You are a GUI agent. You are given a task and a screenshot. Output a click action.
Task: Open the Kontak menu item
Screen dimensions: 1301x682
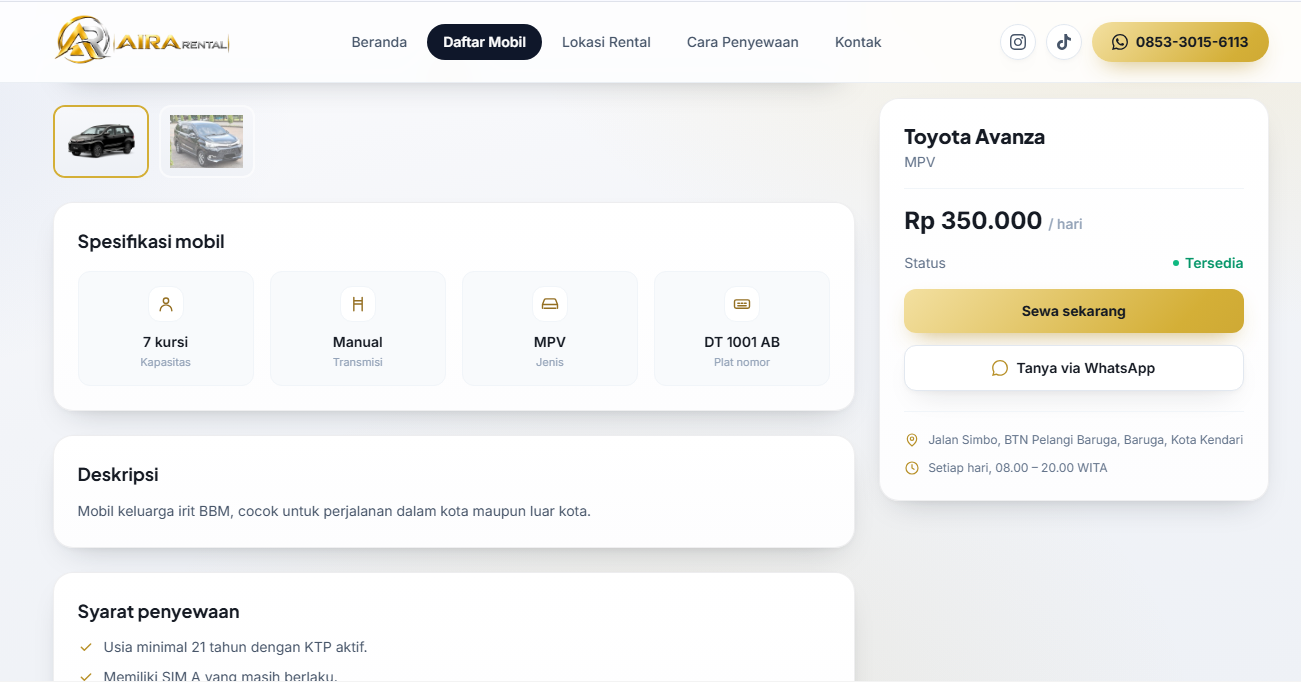(858, 42)
